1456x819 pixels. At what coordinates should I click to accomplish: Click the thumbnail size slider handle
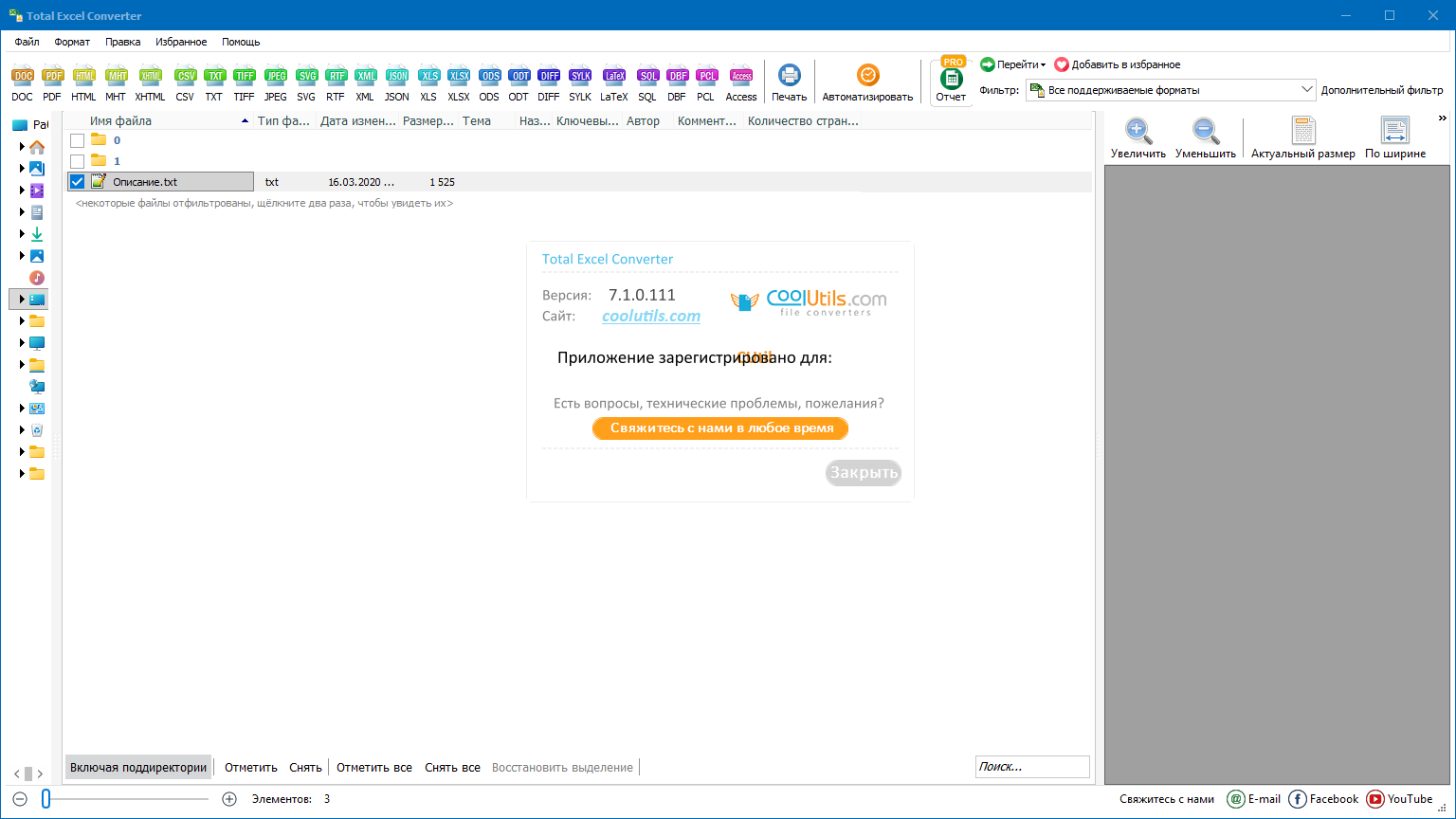coord(45,799)
